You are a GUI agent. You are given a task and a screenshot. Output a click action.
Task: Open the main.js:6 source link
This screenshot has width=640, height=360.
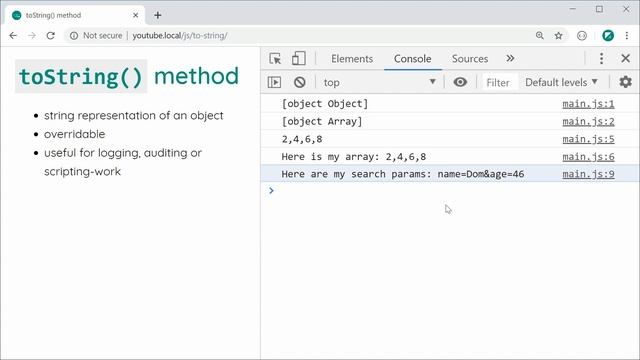[x=588, y=157]
